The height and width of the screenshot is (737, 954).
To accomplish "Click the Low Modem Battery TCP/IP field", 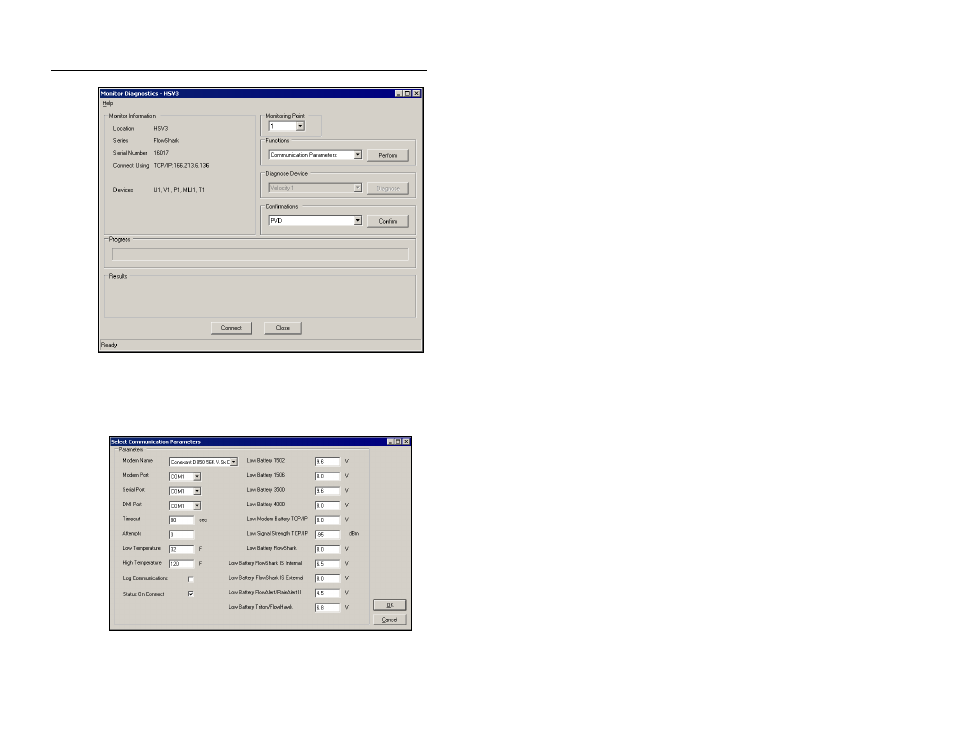I will 327,520.
